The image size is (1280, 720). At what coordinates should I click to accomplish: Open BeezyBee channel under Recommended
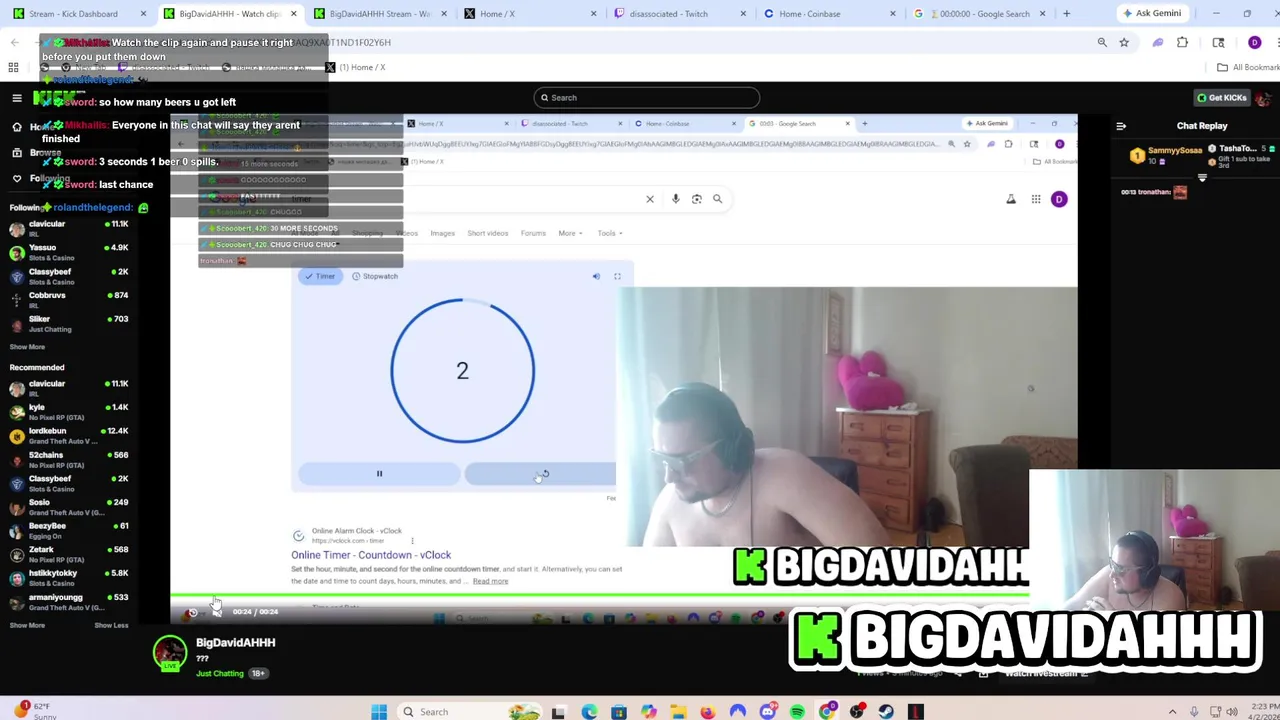click(x=69, y=531)
